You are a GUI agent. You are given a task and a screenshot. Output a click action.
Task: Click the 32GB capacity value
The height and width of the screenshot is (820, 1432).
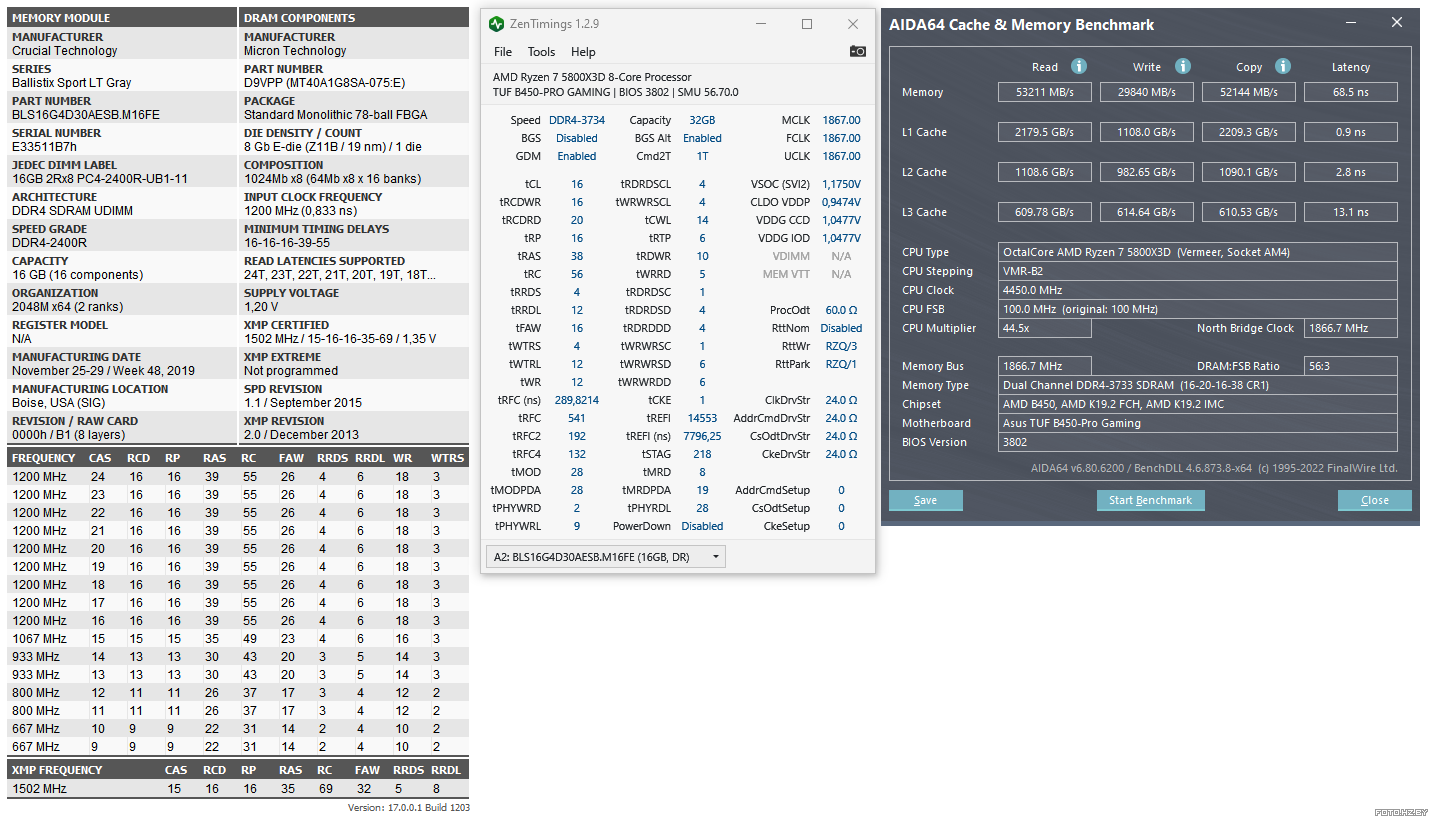[702, 120]
